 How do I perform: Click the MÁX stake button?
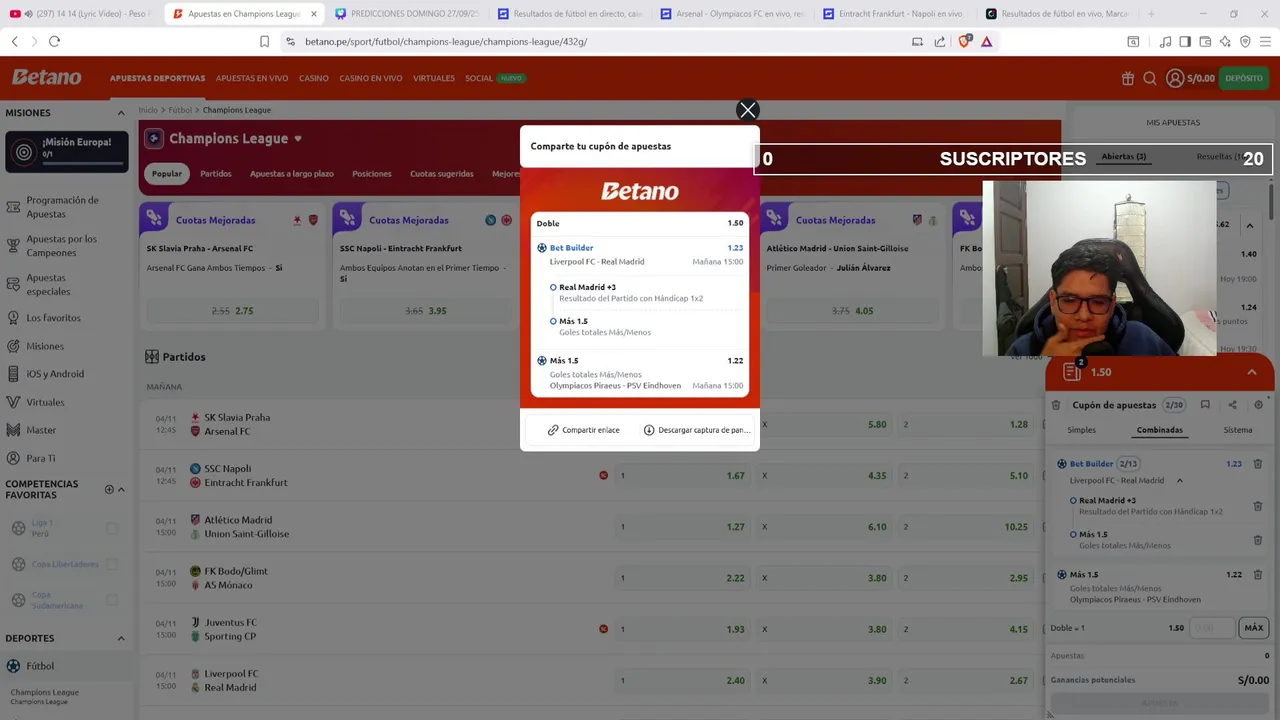[1254, 628]
